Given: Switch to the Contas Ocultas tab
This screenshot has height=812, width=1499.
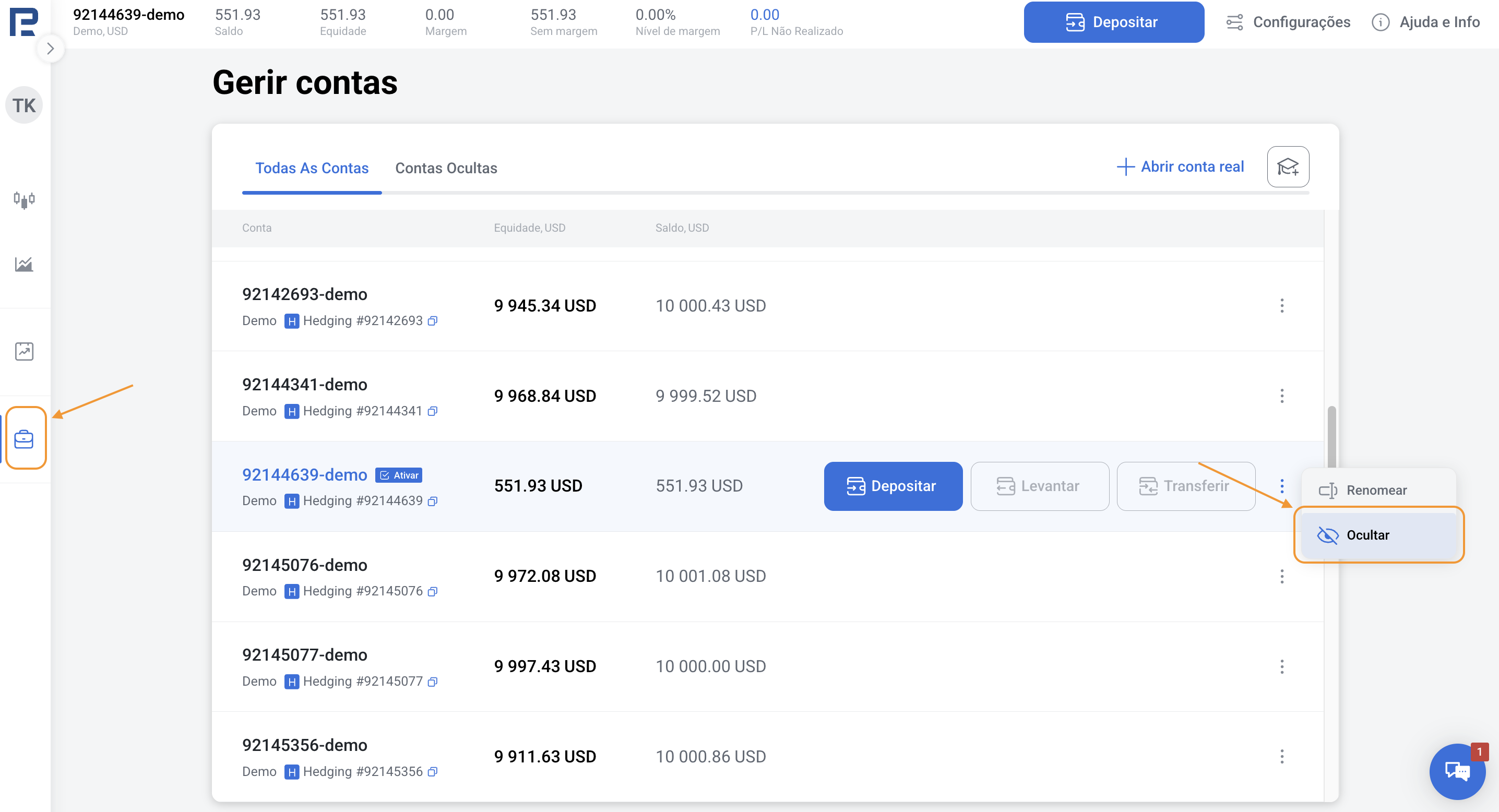Looking at the screenshot, I should [446, 169].
